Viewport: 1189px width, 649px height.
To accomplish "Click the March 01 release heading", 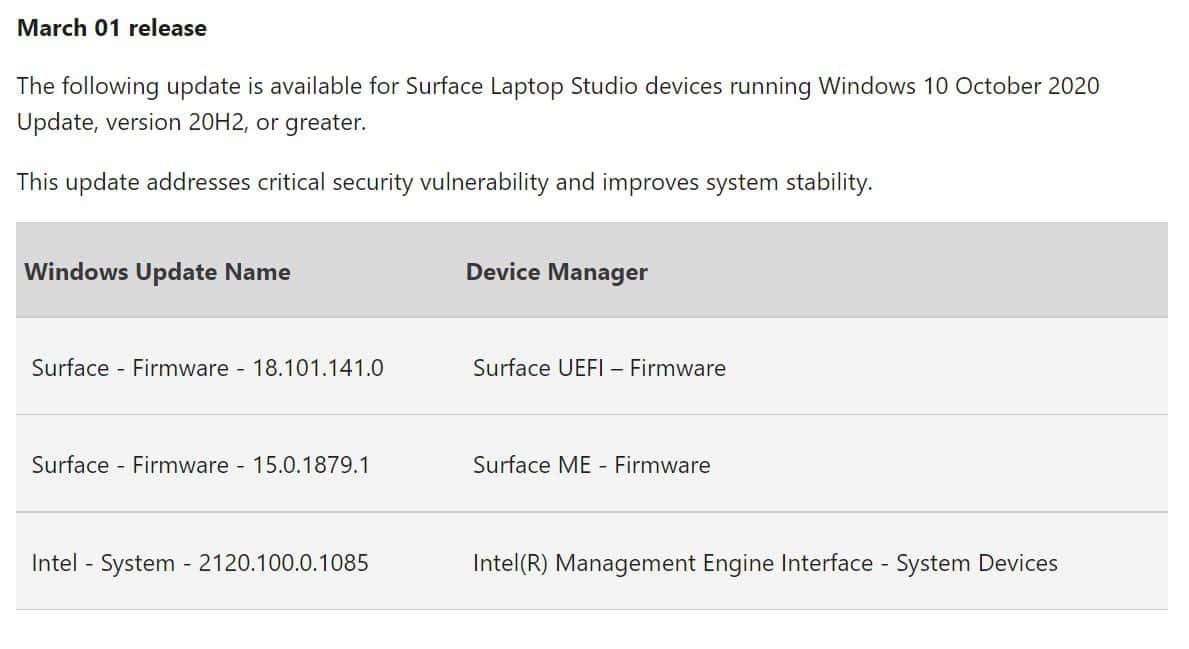I will 111,28.
